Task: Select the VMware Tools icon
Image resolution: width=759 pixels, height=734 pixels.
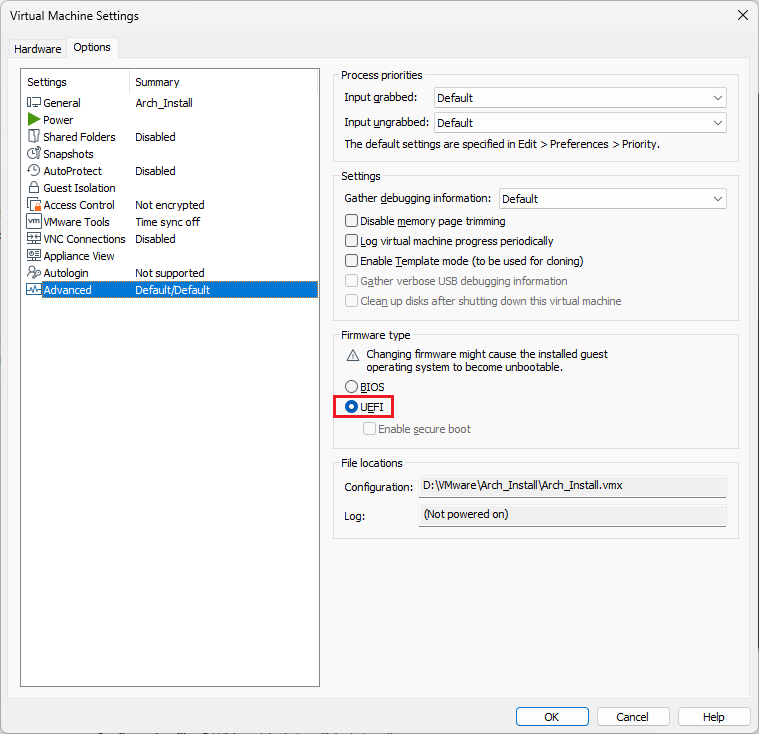Action: pyautogui.click(x=34, y=222)
